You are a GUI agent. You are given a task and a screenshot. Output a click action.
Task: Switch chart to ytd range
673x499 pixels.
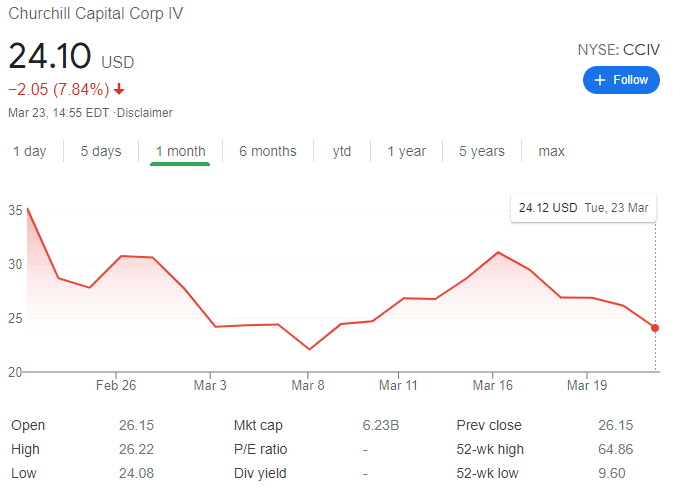coord(342,151)
